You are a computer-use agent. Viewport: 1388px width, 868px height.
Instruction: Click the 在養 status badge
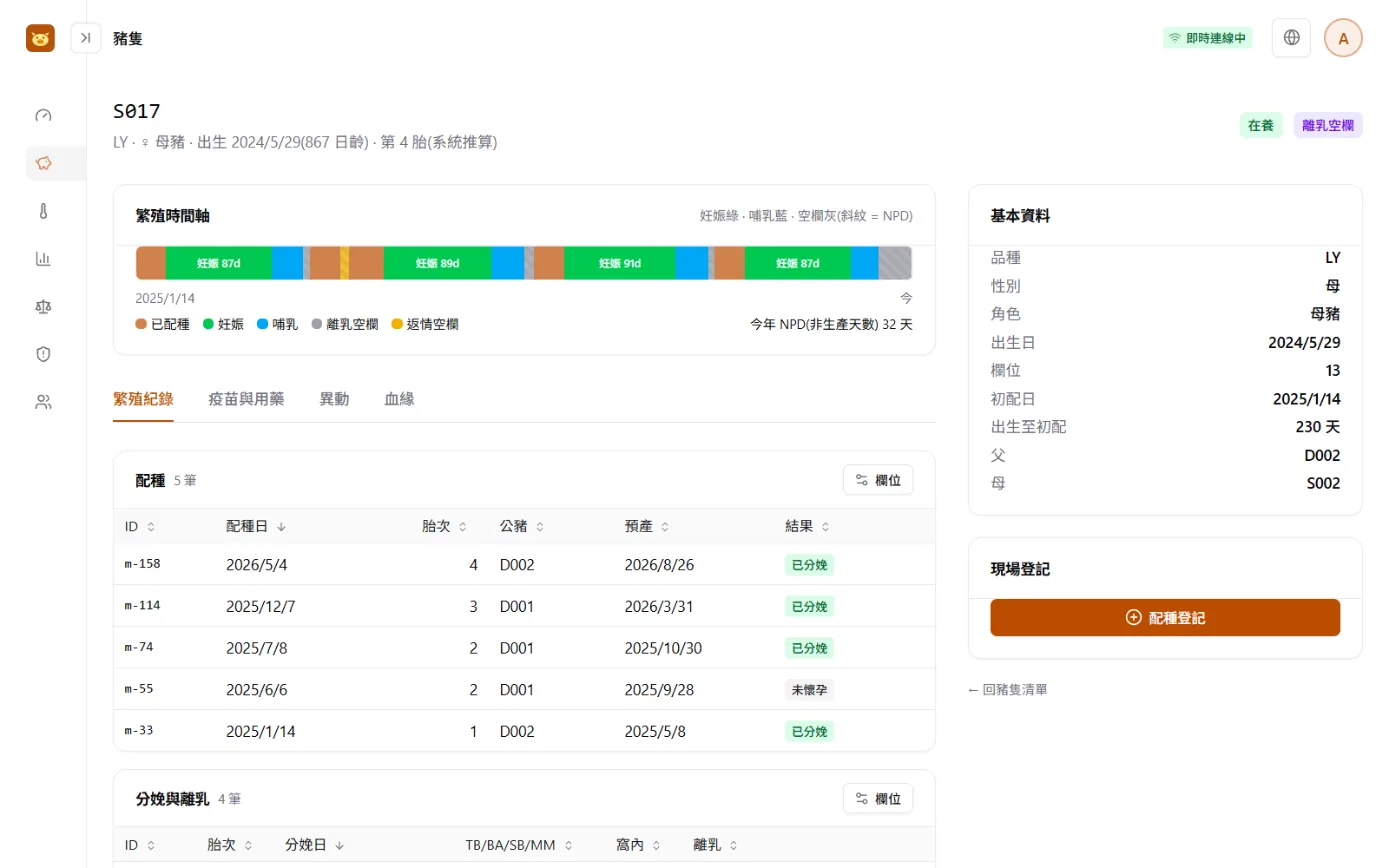point(1261,125)
